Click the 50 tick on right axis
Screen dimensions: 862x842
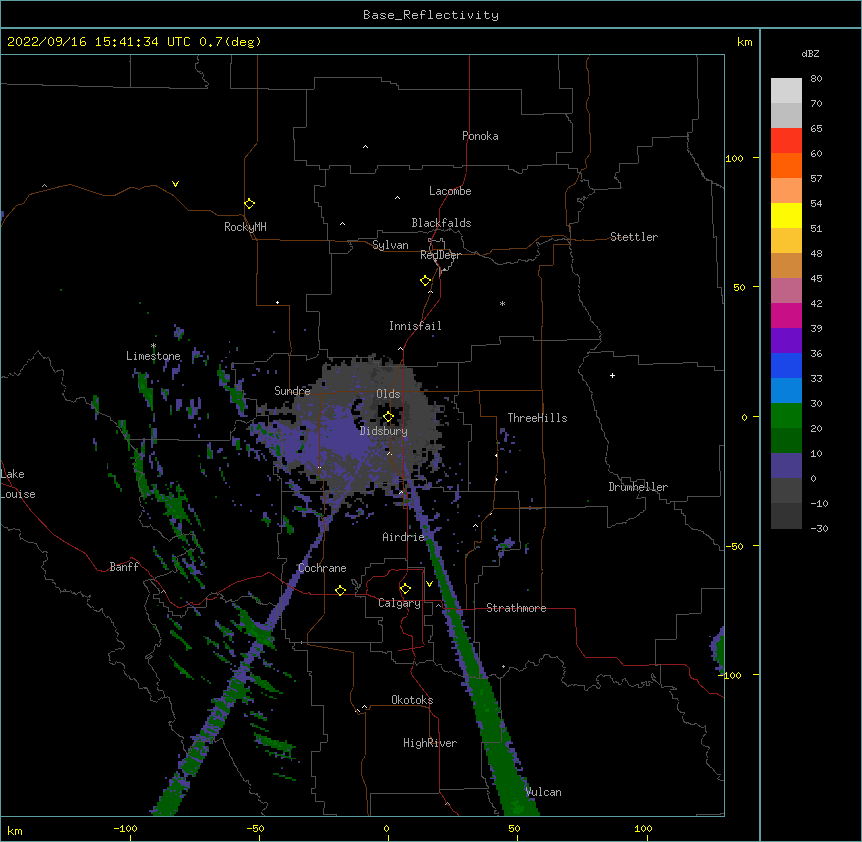(x=739, y=287)
